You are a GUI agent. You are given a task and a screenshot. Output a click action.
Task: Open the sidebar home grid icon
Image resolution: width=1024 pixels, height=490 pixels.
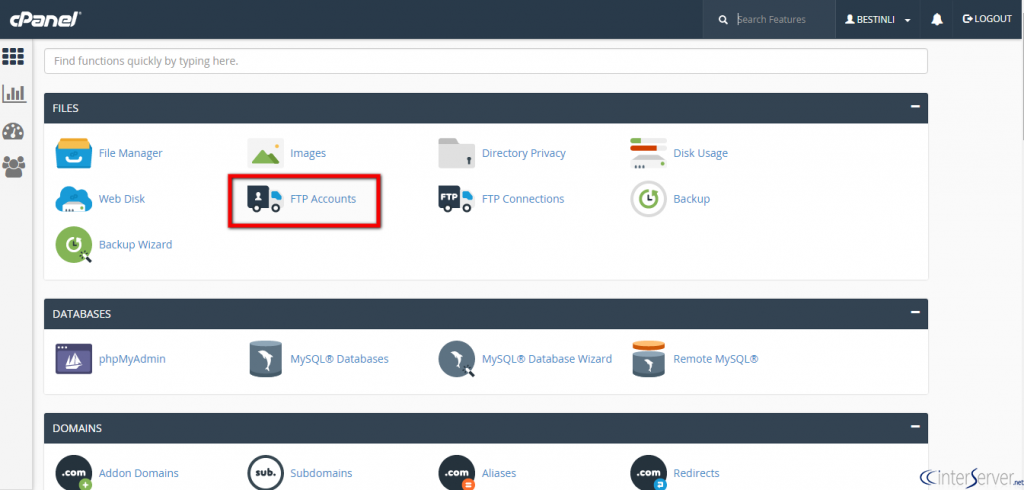13,56
